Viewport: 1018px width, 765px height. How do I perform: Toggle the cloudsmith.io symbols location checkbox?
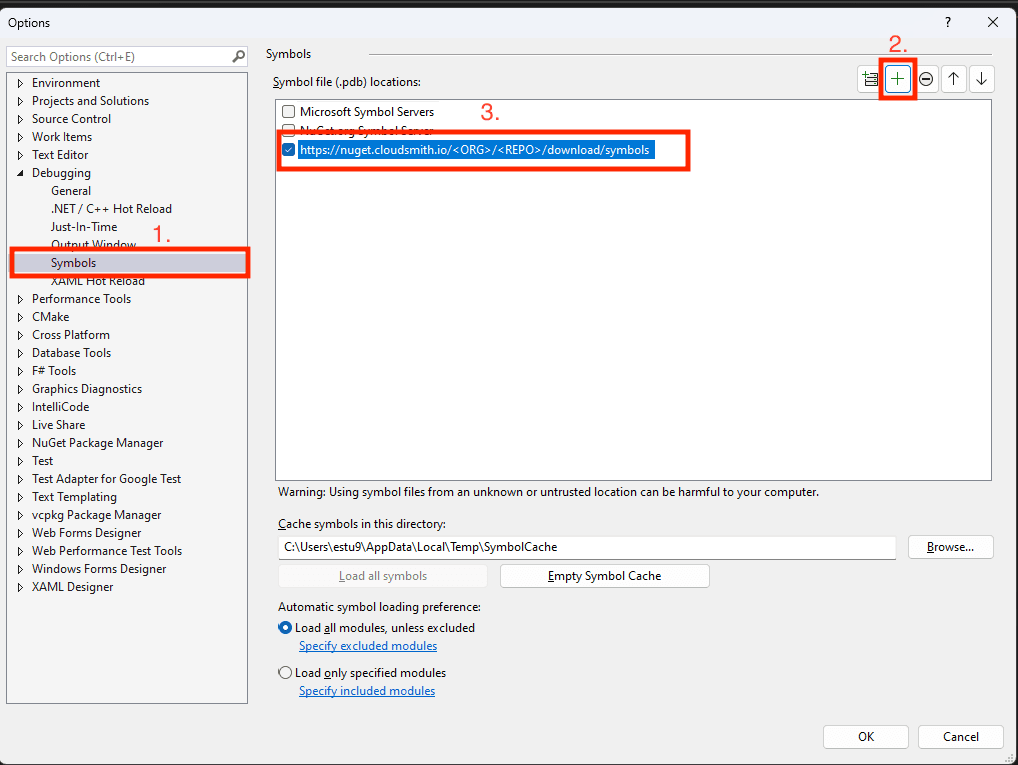click(x=289, y=150)
